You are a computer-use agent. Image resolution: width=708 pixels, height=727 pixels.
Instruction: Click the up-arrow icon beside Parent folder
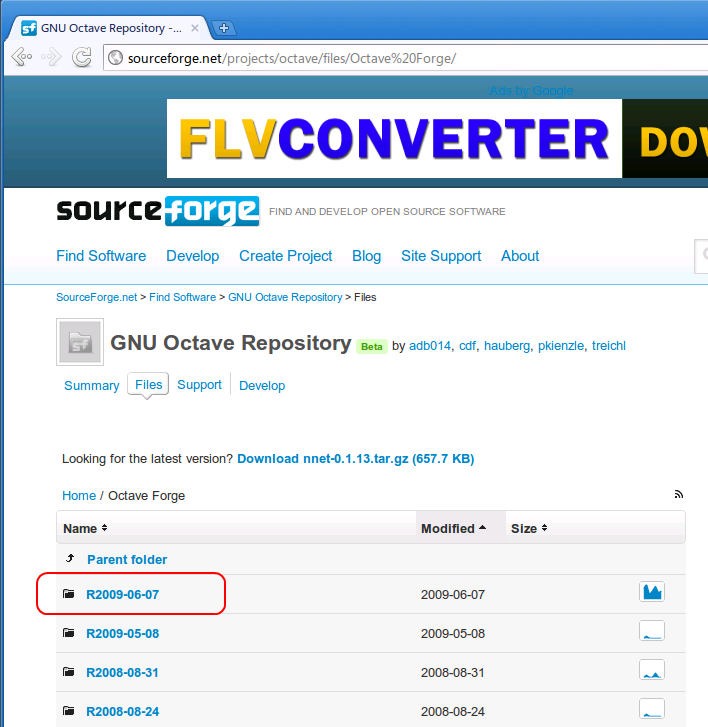[70, 558]
